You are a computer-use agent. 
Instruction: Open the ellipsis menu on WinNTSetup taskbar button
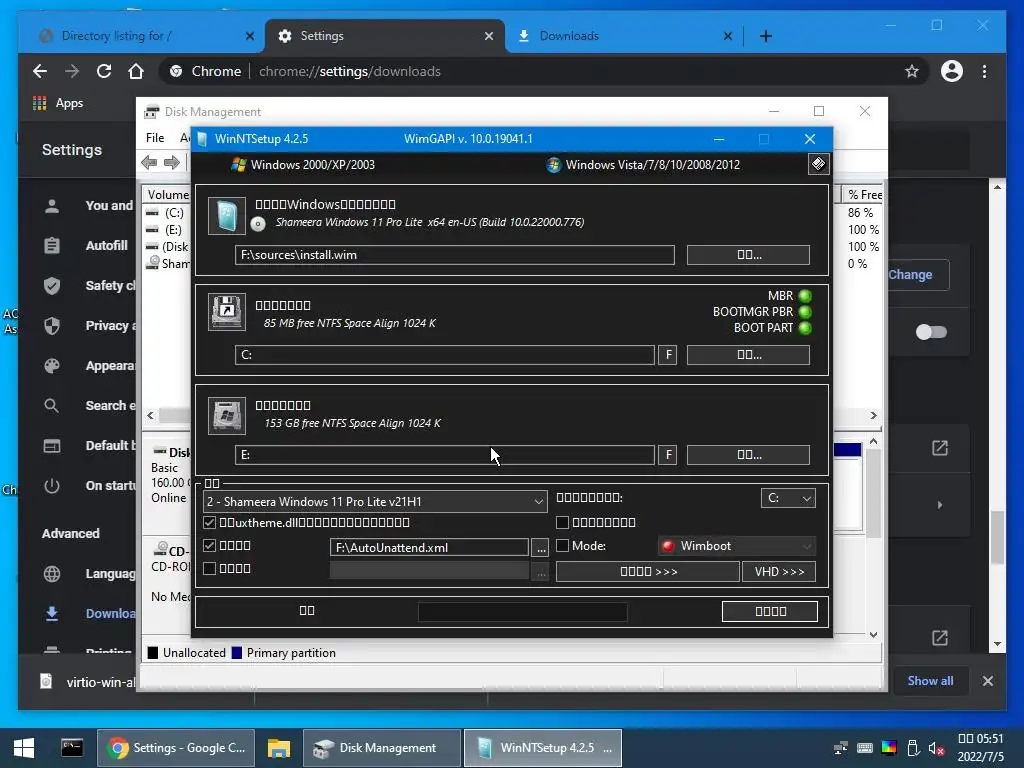pyautogui.click(x=607, y=748)
